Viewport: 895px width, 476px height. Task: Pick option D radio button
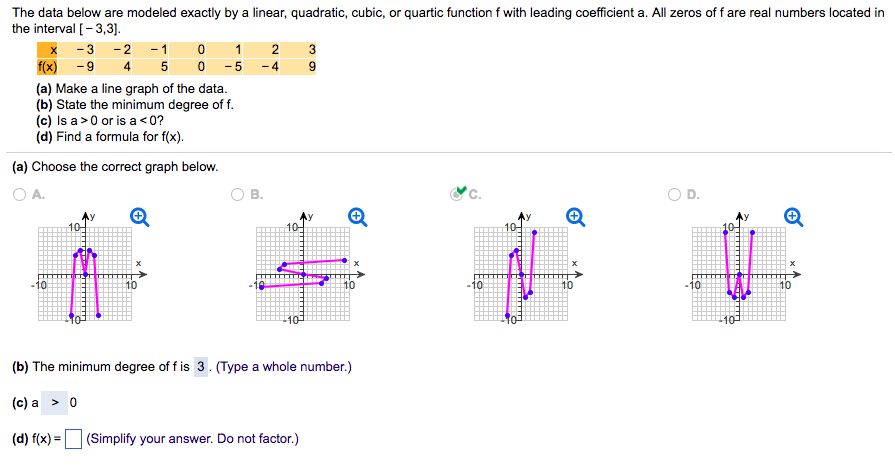(674, 195)
